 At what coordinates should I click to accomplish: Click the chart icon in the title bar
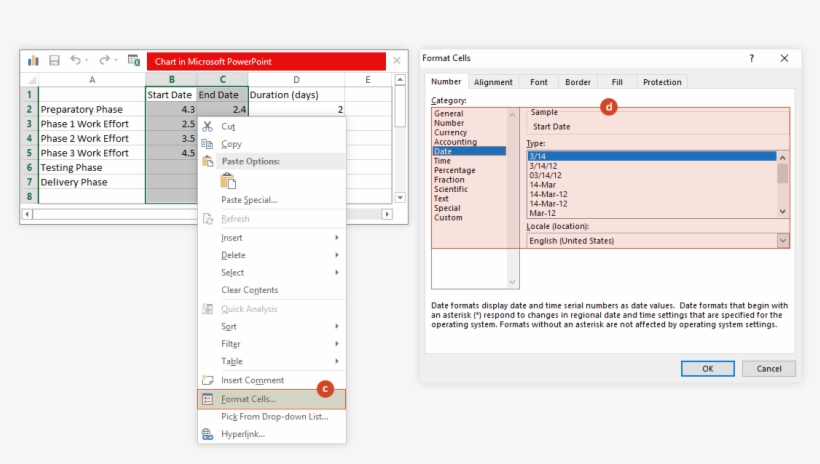33,61
